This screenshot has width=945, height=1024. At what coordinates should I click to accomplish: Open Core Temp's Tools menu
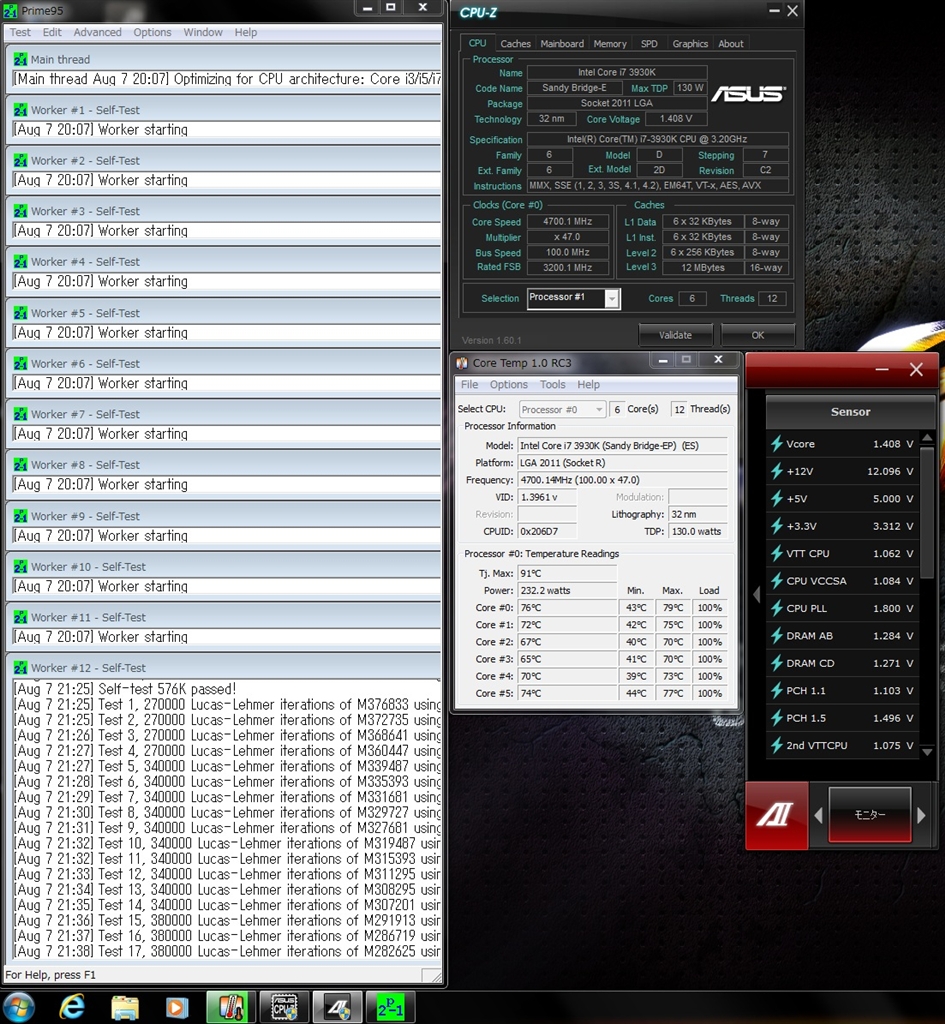point(552,384)
